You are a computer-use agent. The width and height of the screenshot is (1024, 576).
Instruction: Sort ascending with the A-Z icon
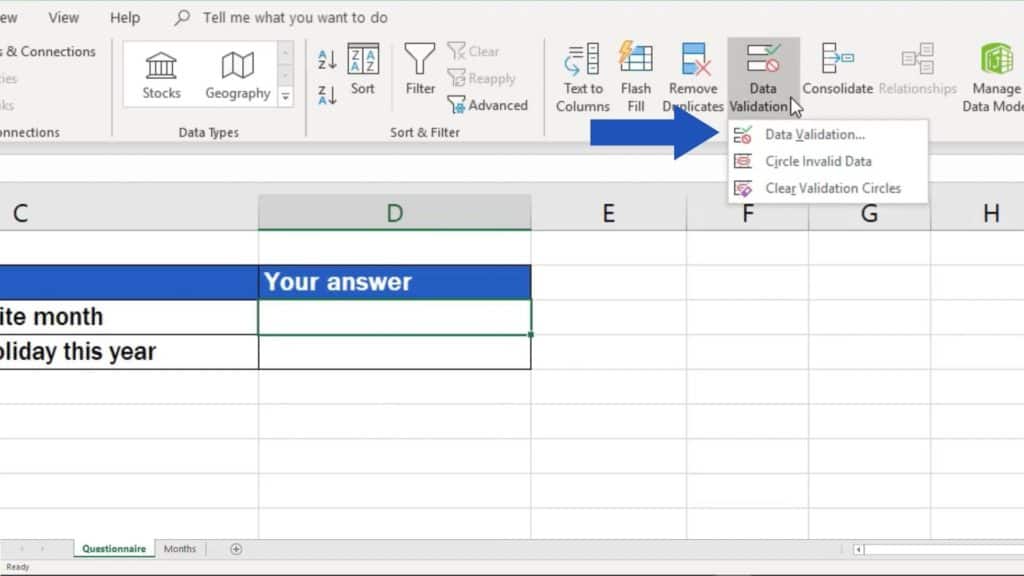pos(328,57)
